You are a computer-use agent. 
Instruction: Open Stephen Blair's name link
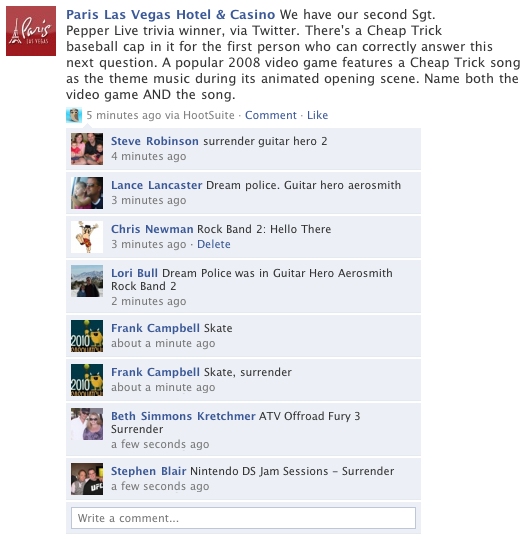tap(148, 471)
